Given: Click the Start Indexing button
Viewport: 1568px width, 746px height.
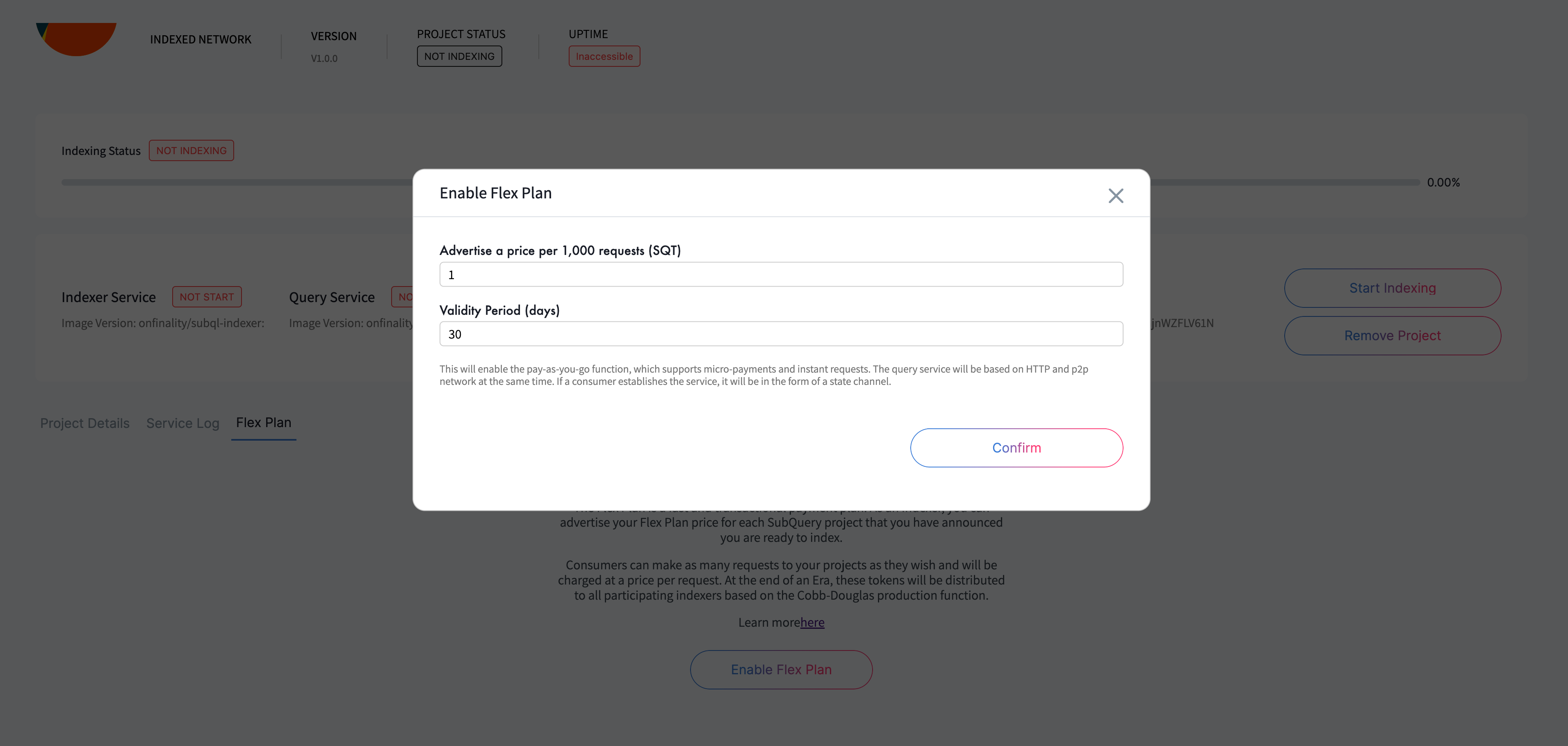Looking at the screenshot, I should click(1392, 288).
